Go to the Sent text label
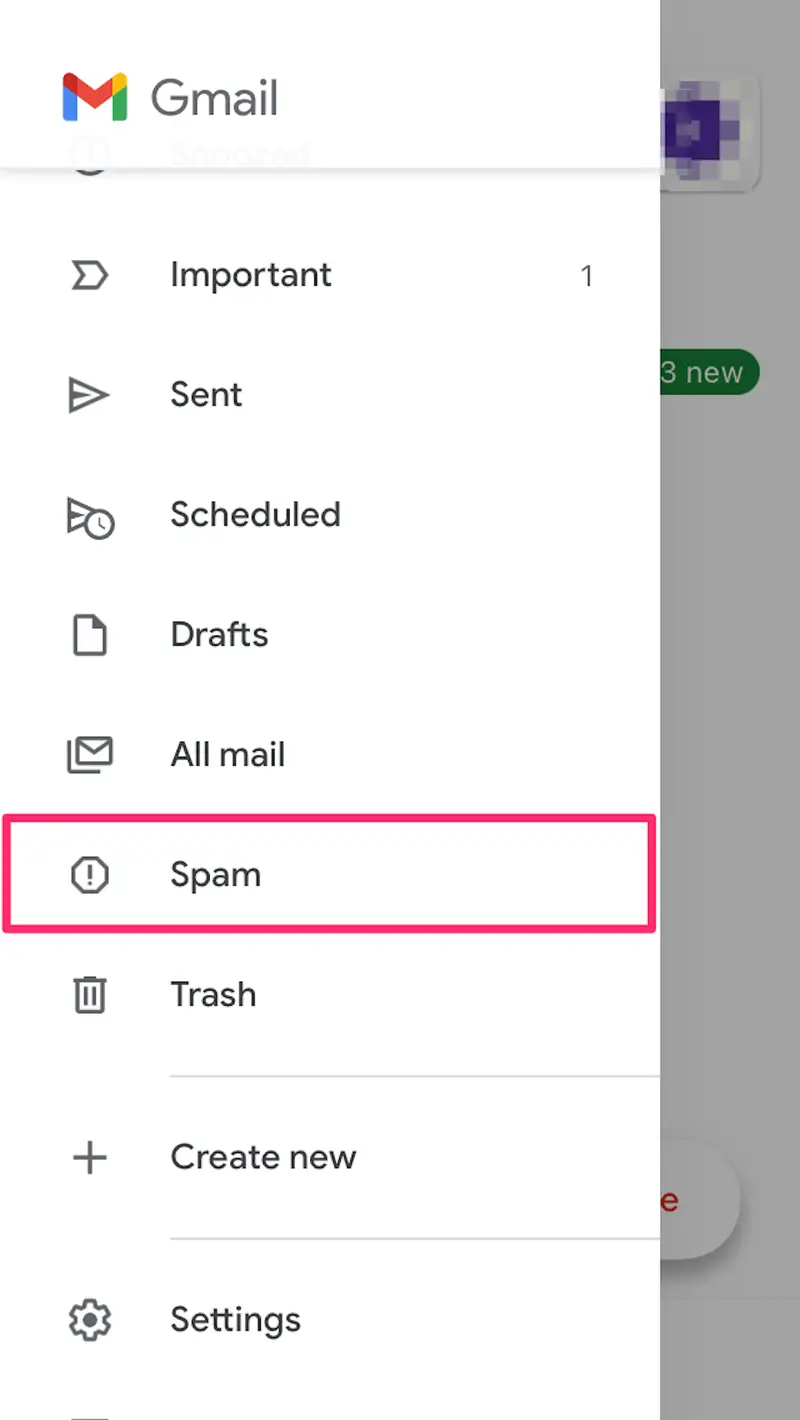 pyautogui.click(x=206, y=395)
